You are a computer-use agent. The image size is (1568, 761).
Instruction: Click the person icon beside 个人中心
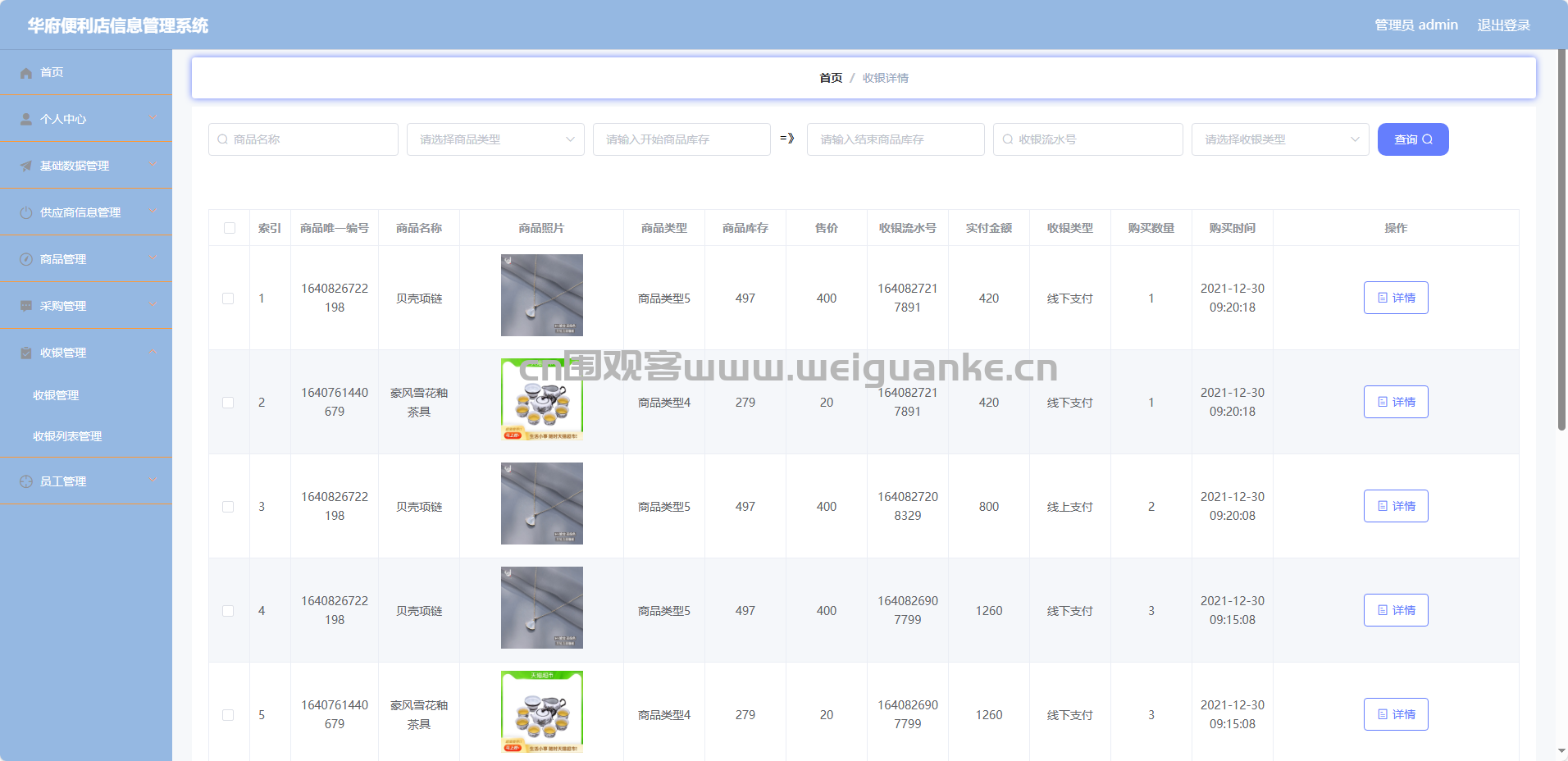point(26,119)
